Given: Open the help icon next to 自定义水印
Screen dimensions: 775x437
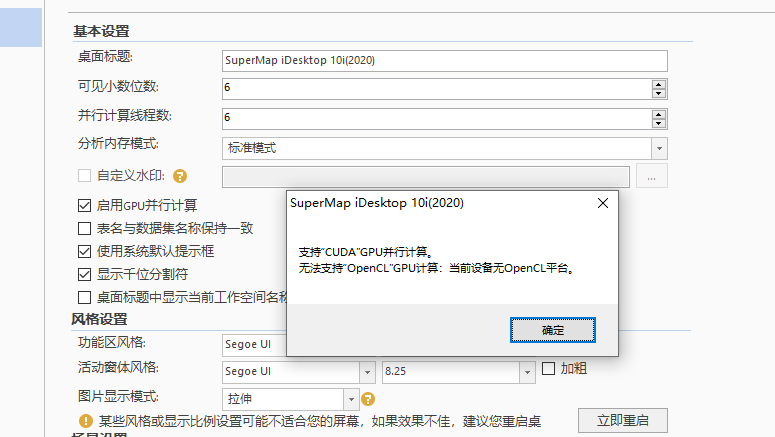Looking at the screenshot, I should tap(180, 176).
